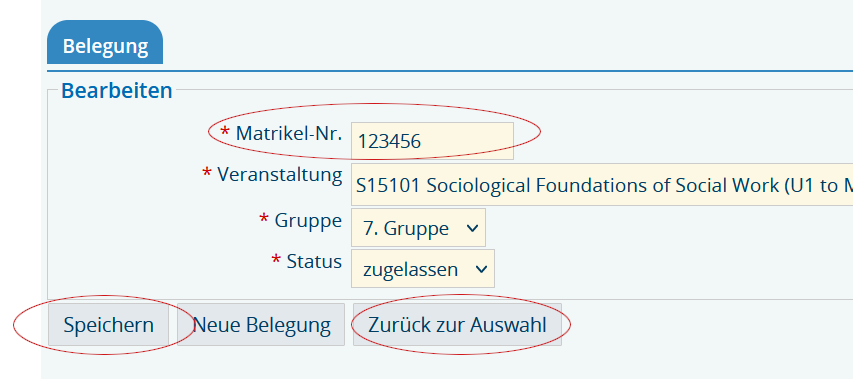Viewport: 853px width, 379px height.
Task: Click the Veranstaltung text field
Action: pyautogui.click(x=602, y=184)
